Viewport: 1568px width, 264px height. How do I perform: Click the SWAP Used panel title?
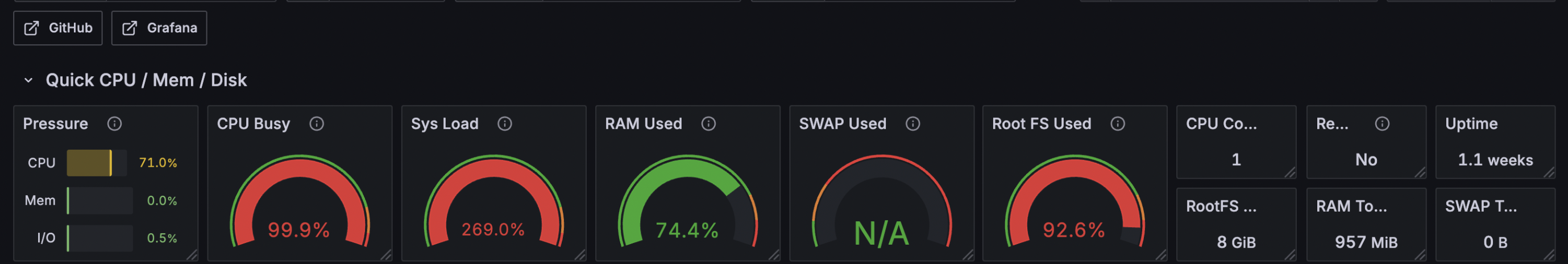(843, 124)
